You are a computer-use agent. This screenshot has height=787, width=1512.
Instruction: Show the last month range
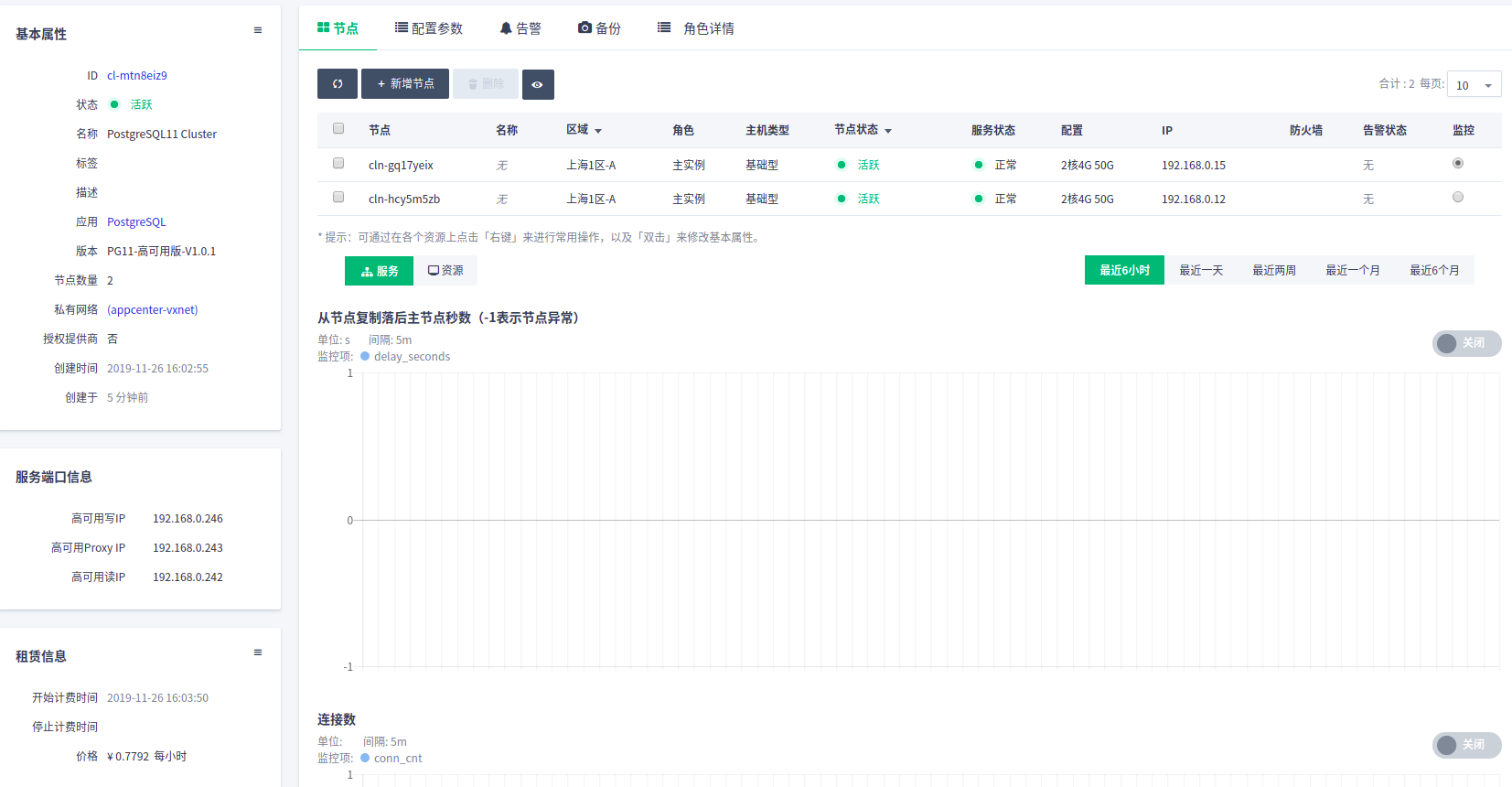pyautogui.click(x=1353, y=270)
